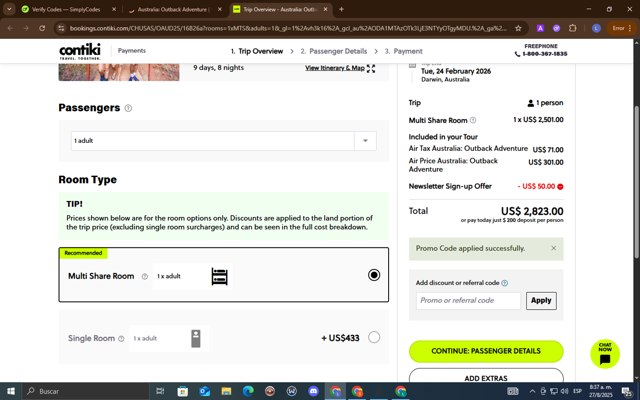This screenshot has width=640, height=400.
Task: Open Microsoft Edge from the taskbar
Action: click(248, 391)
